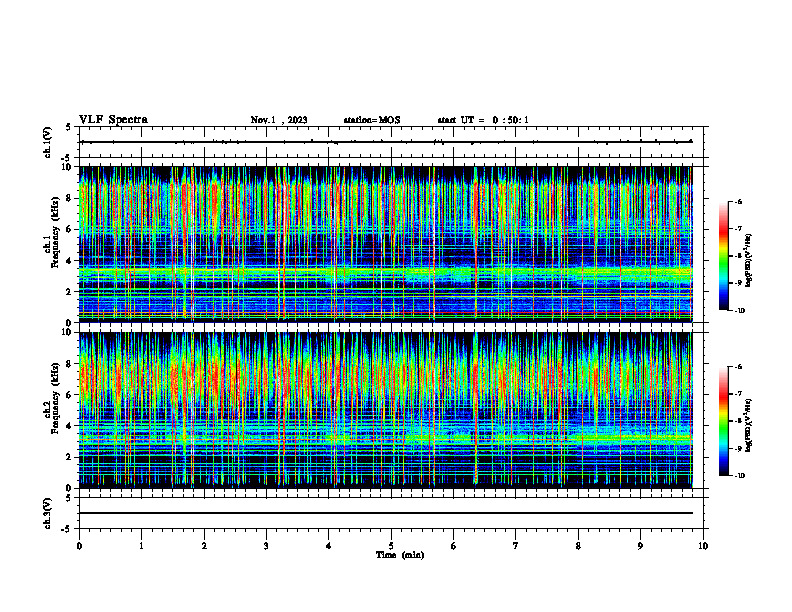
Task: Click the ch.3 voltage trace line
Action: coord(385,513)
